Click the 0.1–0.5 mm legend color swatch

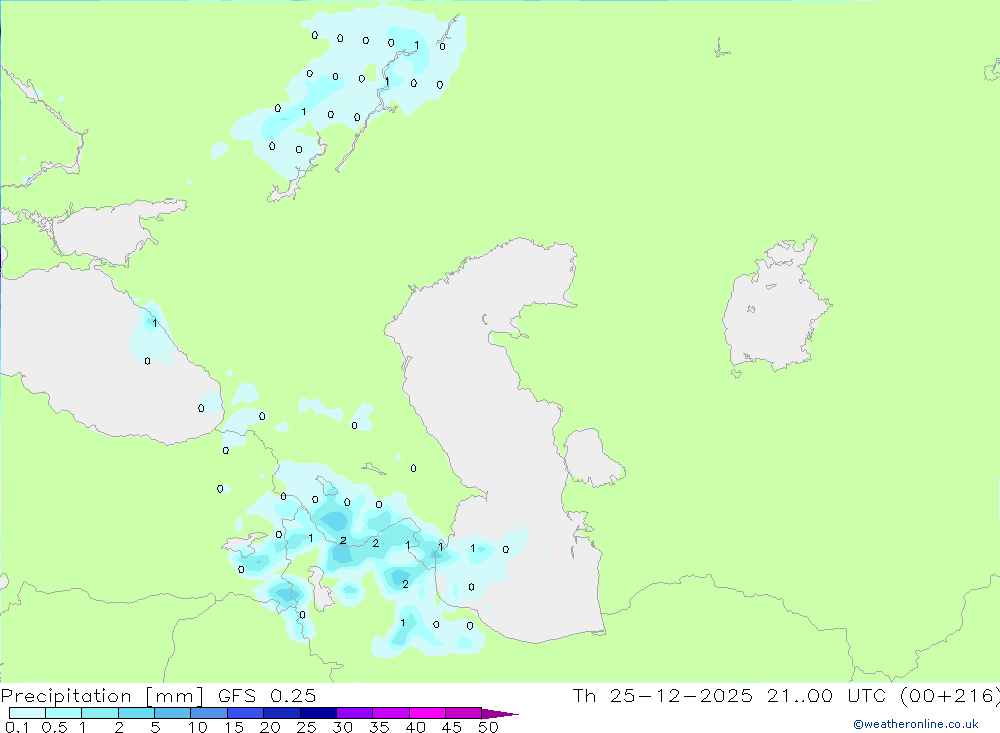(27, 713)
